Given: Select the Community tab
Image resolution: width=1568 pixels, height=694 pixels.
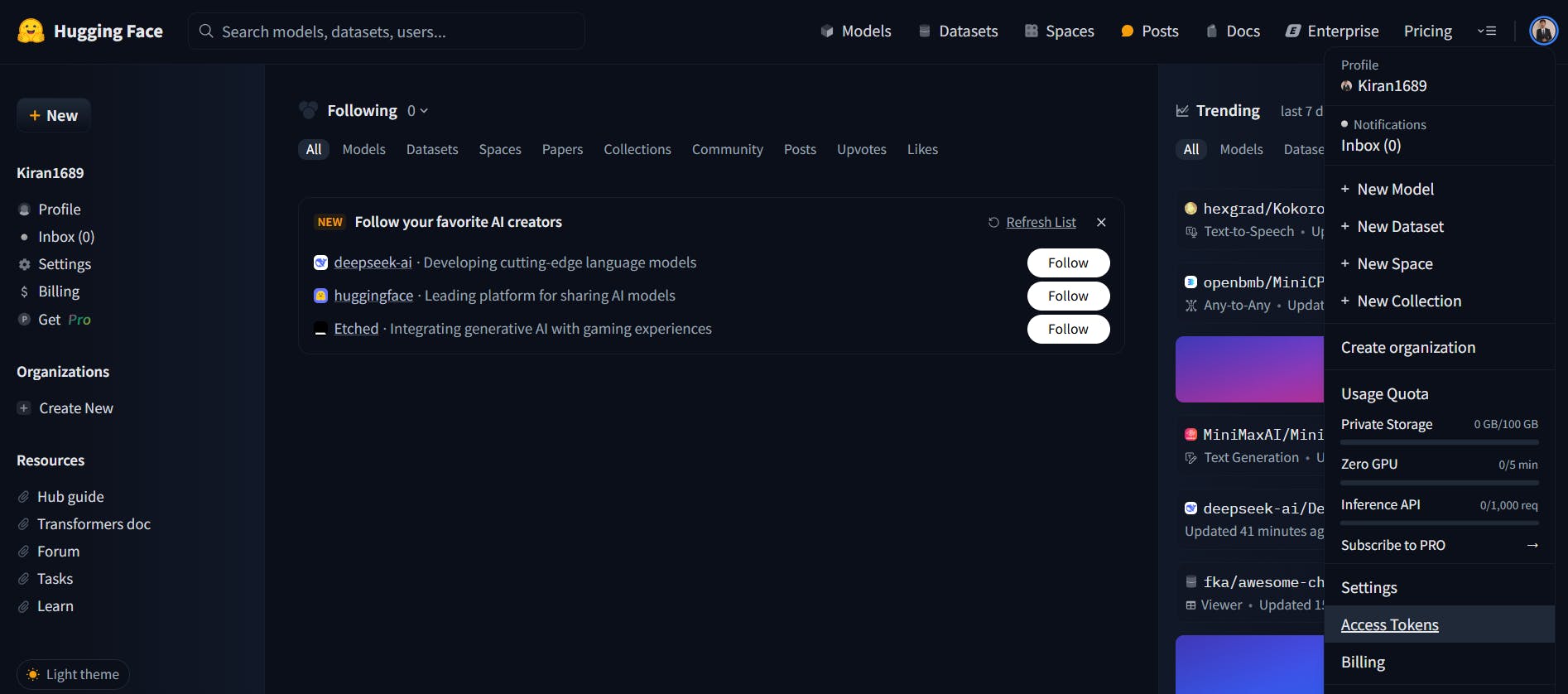Looking at the screenshot, I should click(x=728, y=150).
